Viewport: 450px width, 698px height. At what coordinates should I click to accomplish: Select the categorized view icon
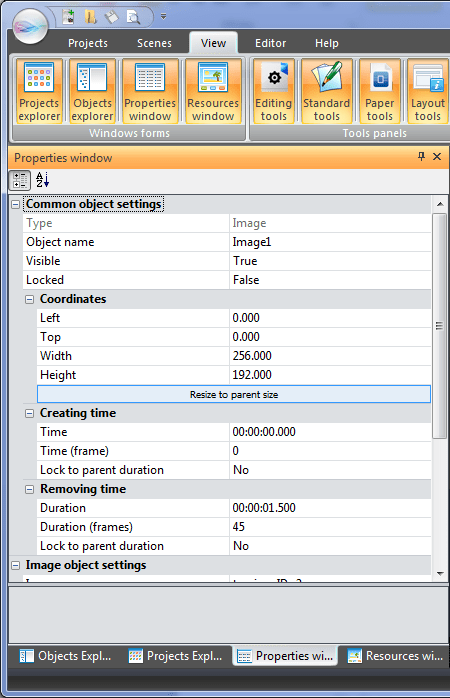click(20, 180)
